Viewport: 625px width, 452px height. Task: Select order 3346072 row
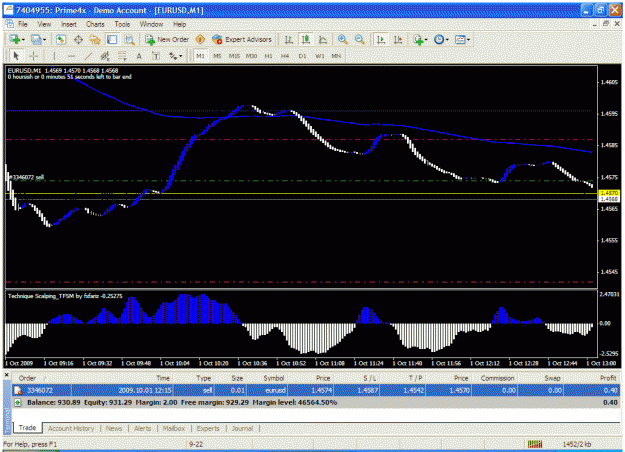(x=316, y=390)
